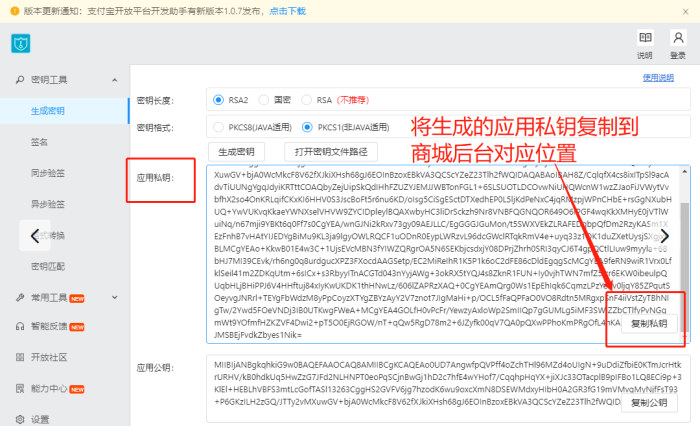Go to next image with right arrow
The width and height of the screenshot is (700, 426).
coord(665,235)
